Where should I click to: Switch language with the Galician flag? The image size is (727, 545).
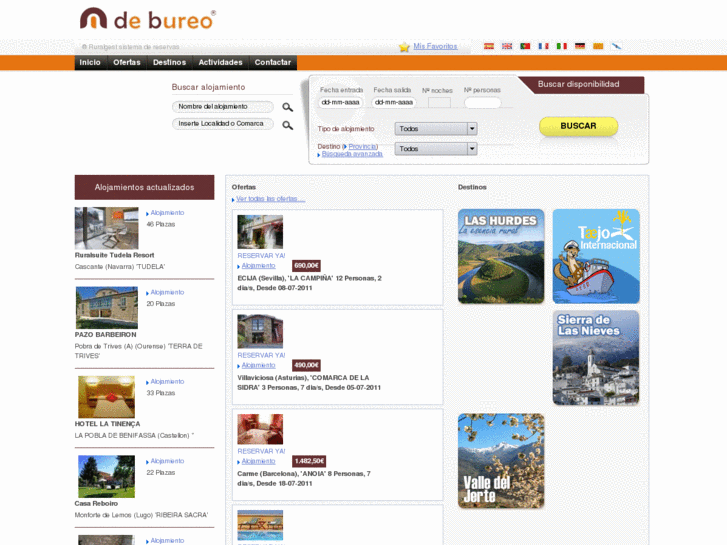click(616, 46)
